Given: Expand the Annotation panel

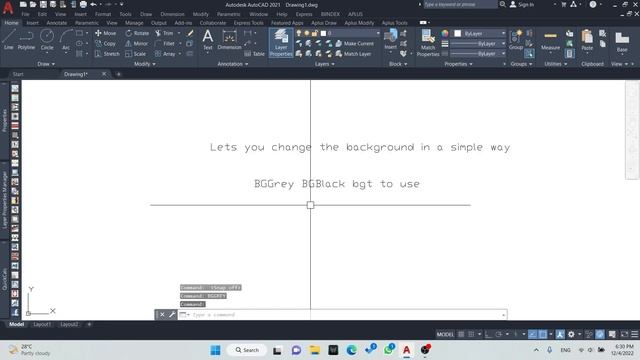Looking at the screenshot, I should [x=233, y=64].
